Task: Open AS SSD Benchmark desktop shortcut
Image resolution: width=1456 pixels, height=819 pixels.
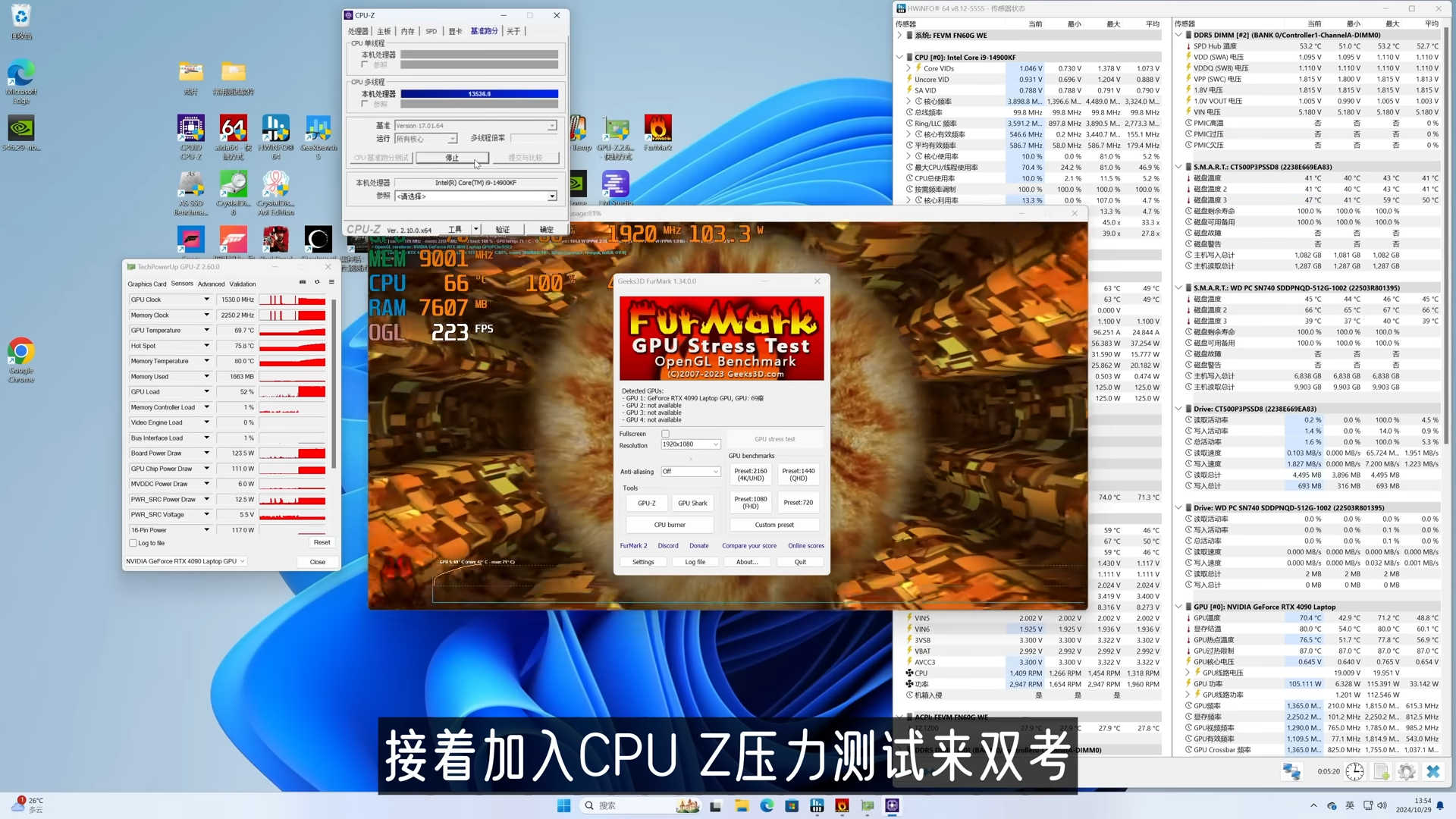Action: [191, 193]
